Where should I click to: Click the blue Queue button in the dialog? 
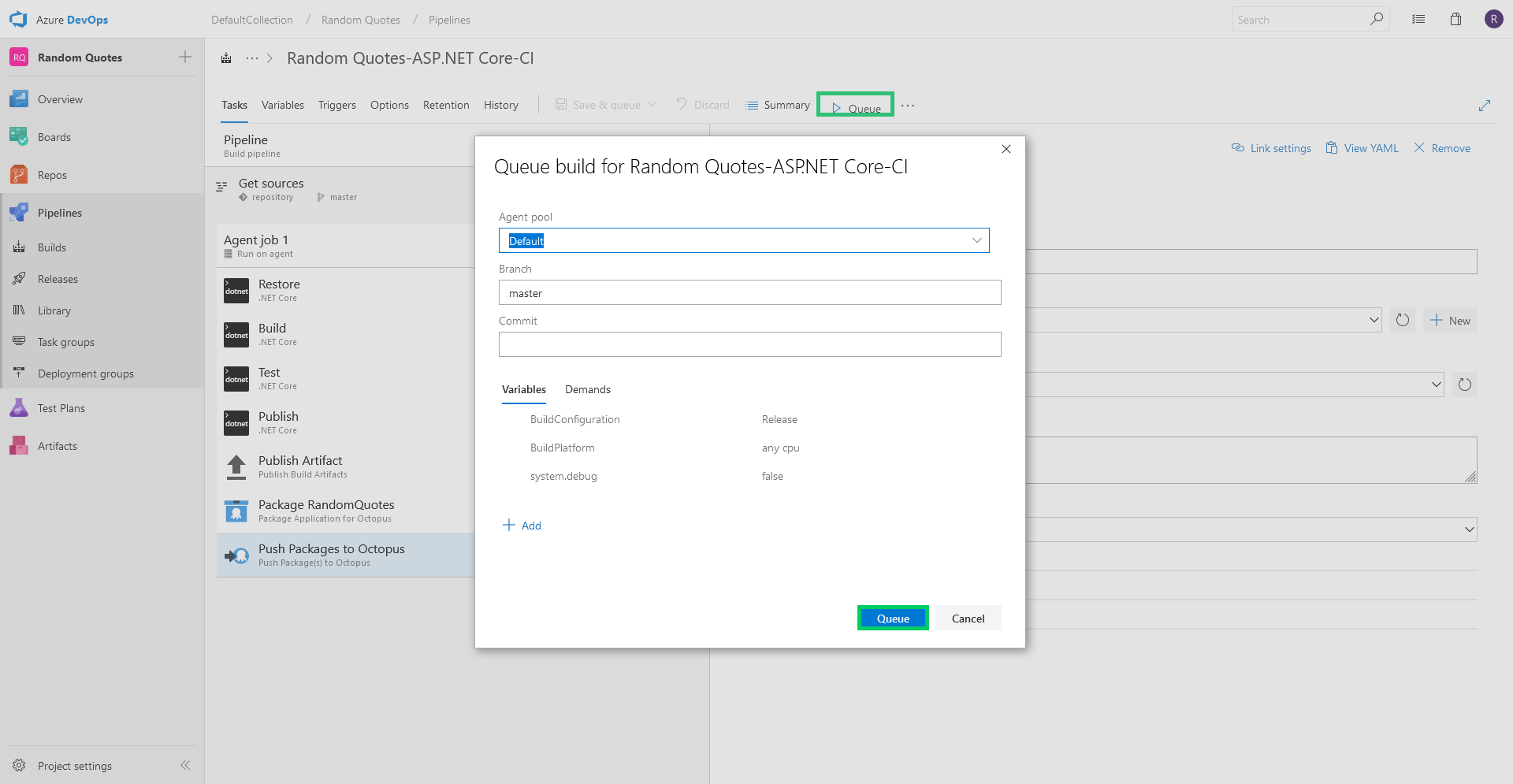pos(893,619)
